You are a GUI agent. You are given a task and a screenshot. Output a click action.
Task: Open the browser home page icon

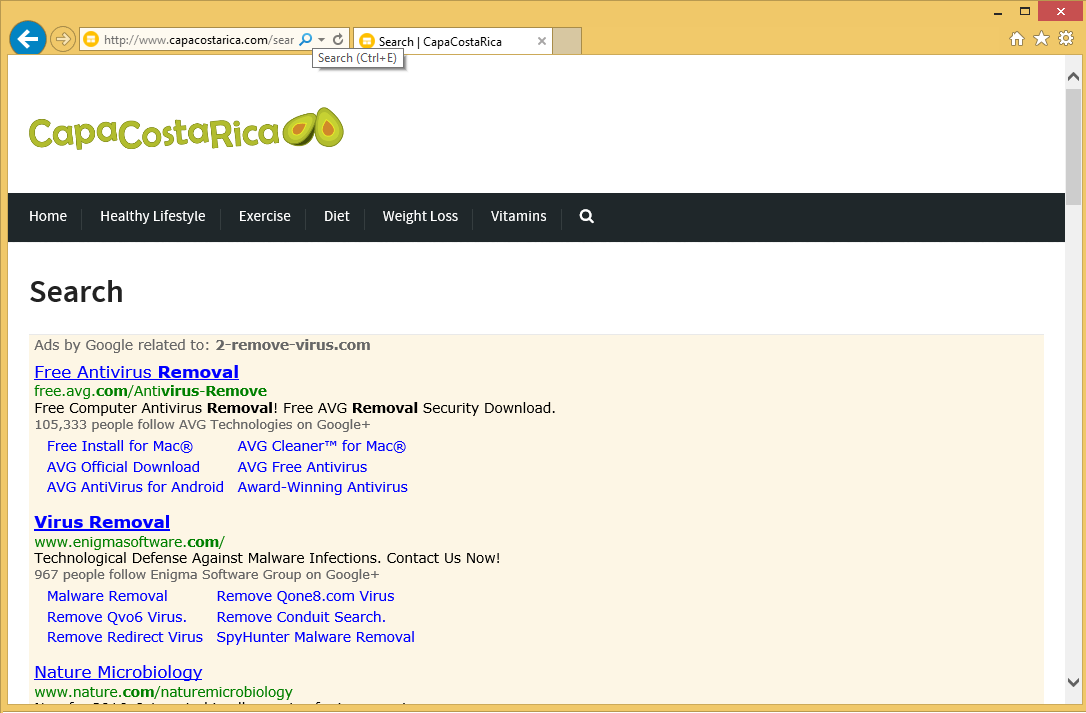1016,38
